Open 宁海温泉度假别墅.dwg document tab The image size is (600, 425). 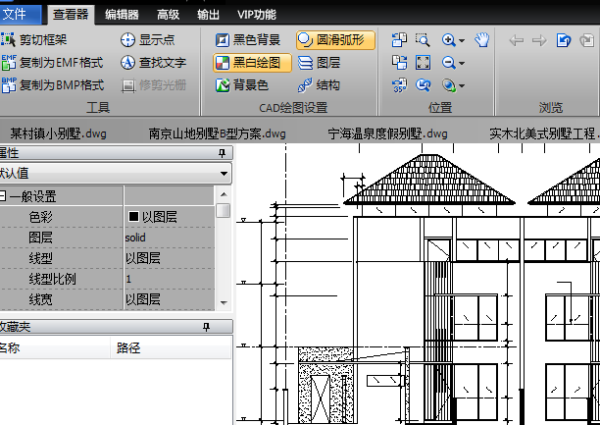[x=388, y=134]
